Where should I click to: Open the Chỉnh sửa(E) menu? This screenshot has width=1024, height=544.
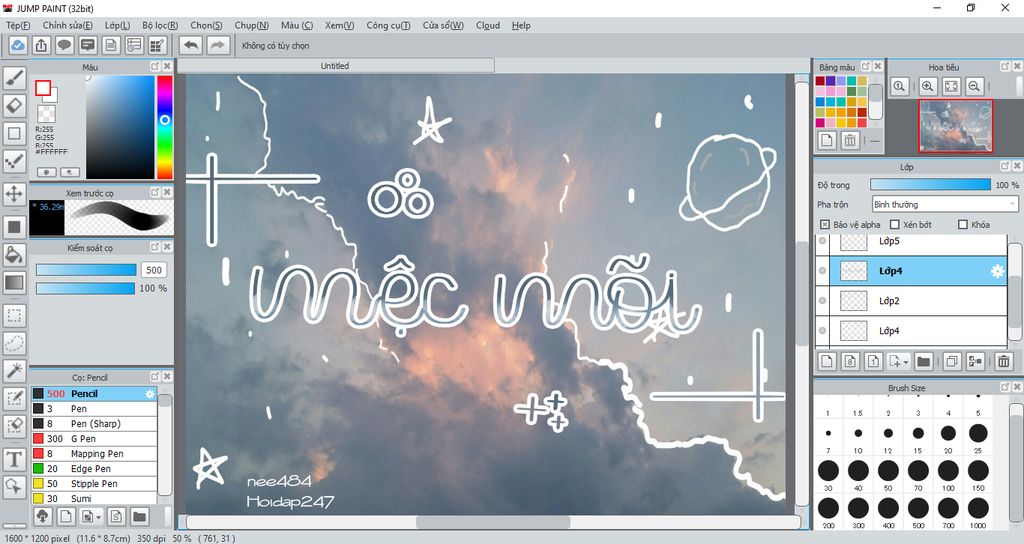pyautogui.click(x=67, y=25)
